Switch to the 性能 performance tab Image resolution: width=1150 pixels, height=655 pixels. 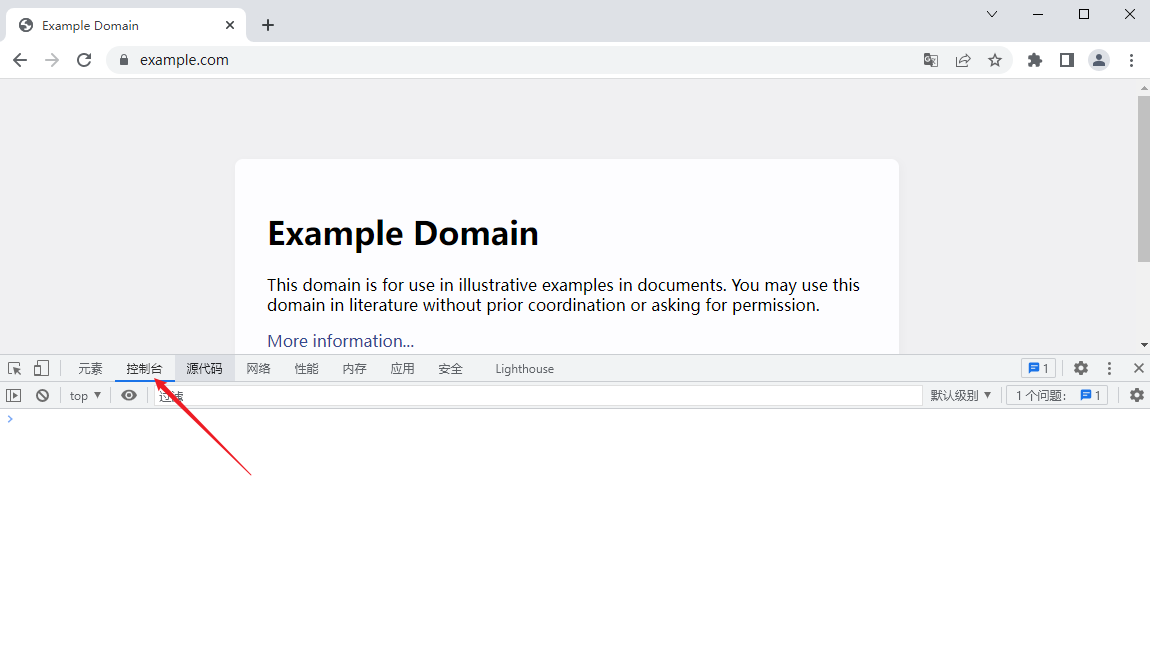tap(307, 369)
